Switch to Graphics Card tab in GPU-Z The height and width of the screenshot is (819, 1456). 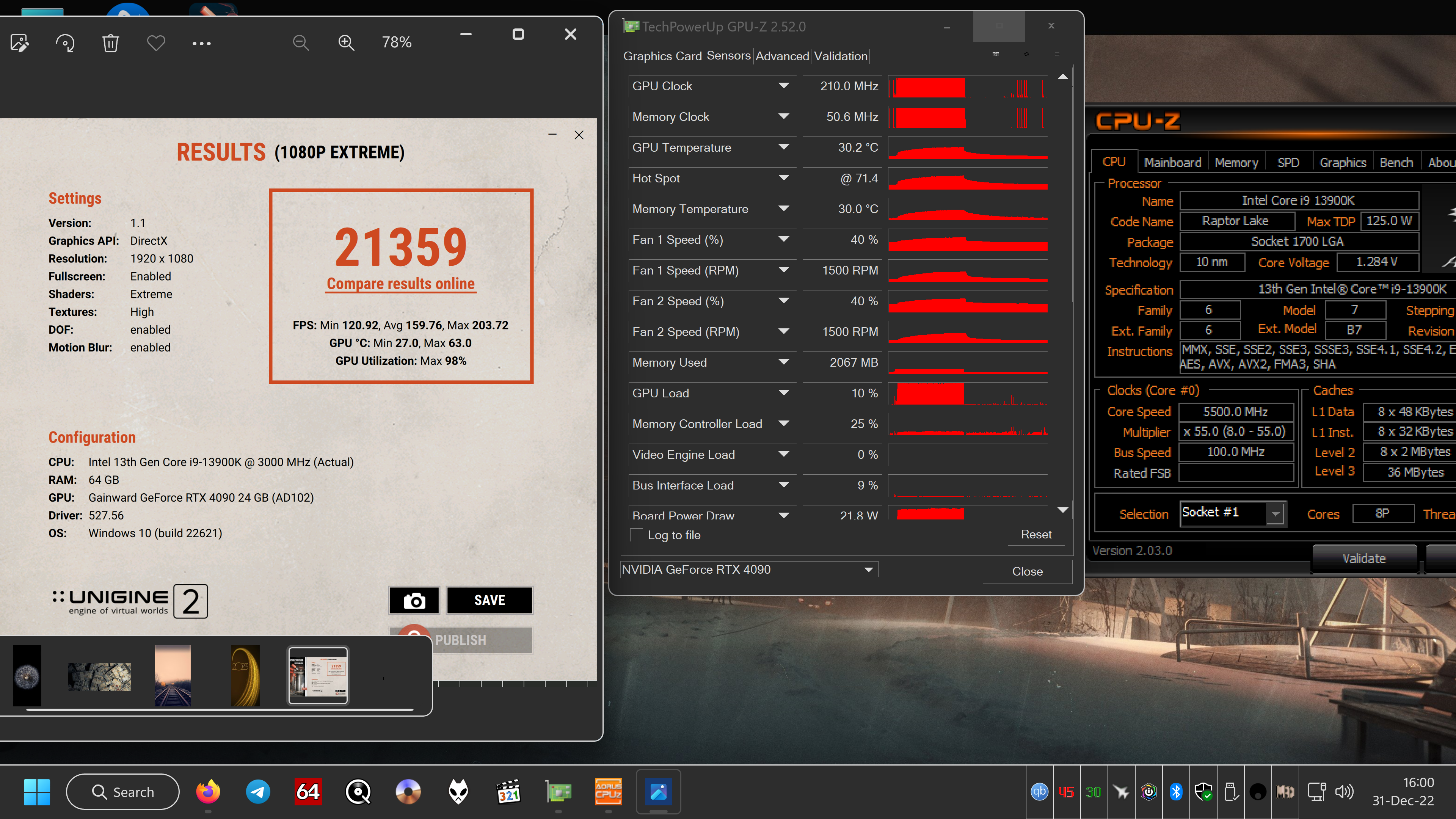point(662,56)
